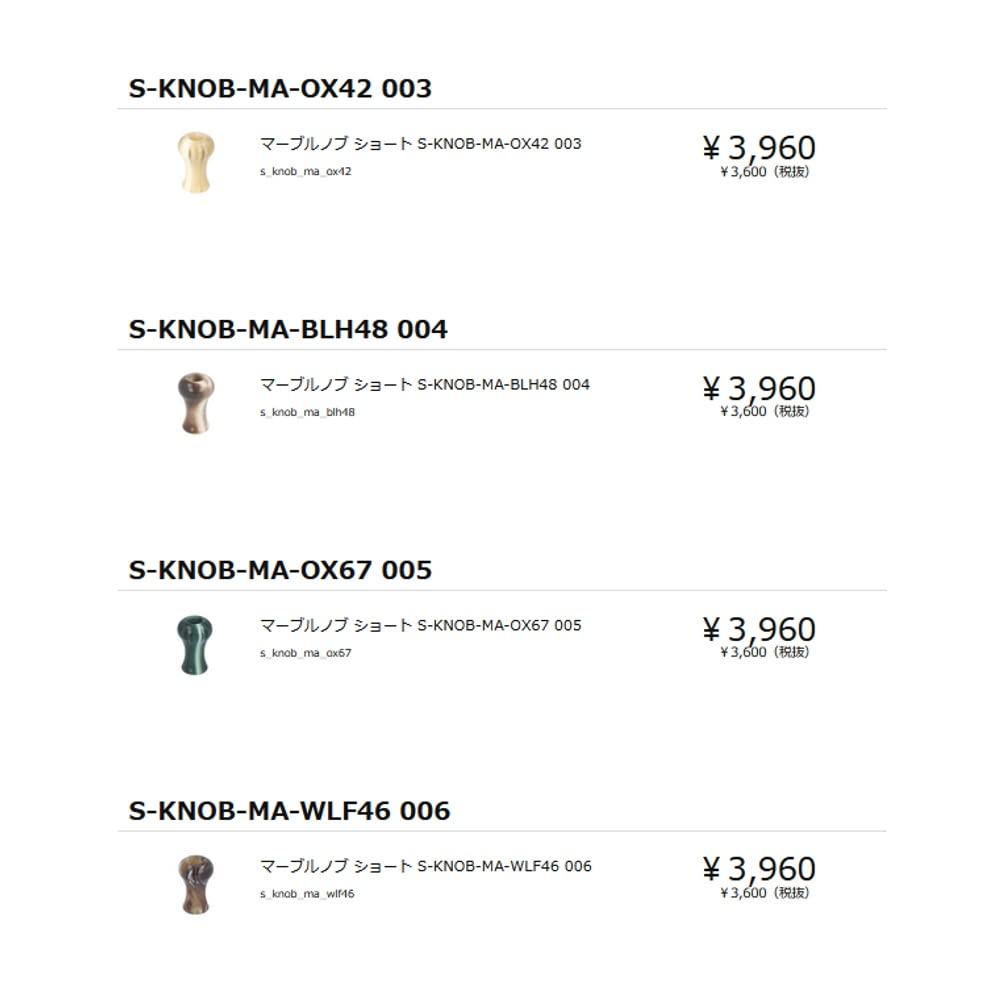Click the green OX67 knob thumbnail
This screenshot has height=1000, width=1000.
196,644
